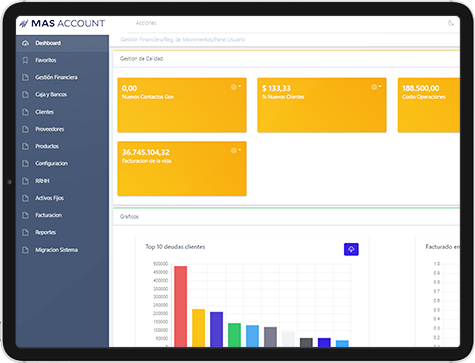Viewport: 475px width, 363px height.
Task: Click the Gestion de Calidad panel header
Action: 287,59
